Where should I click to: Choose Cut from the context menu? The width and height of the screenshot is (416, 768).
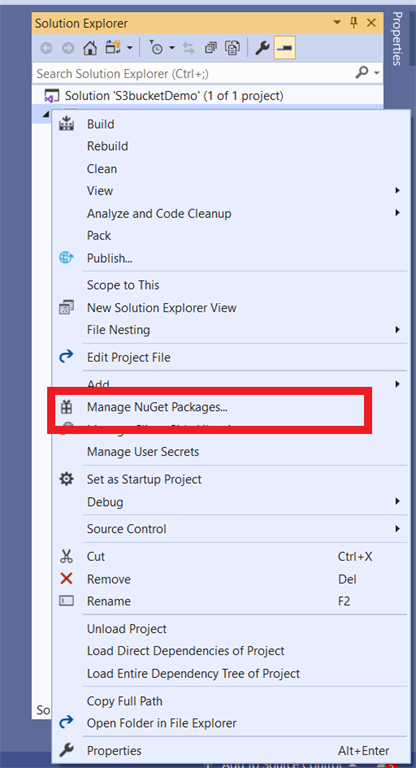point(96,556)
